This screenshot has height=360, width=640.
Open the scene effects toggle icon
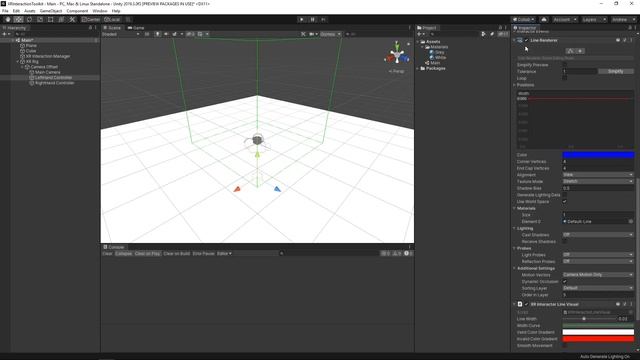tap(175, 34)
